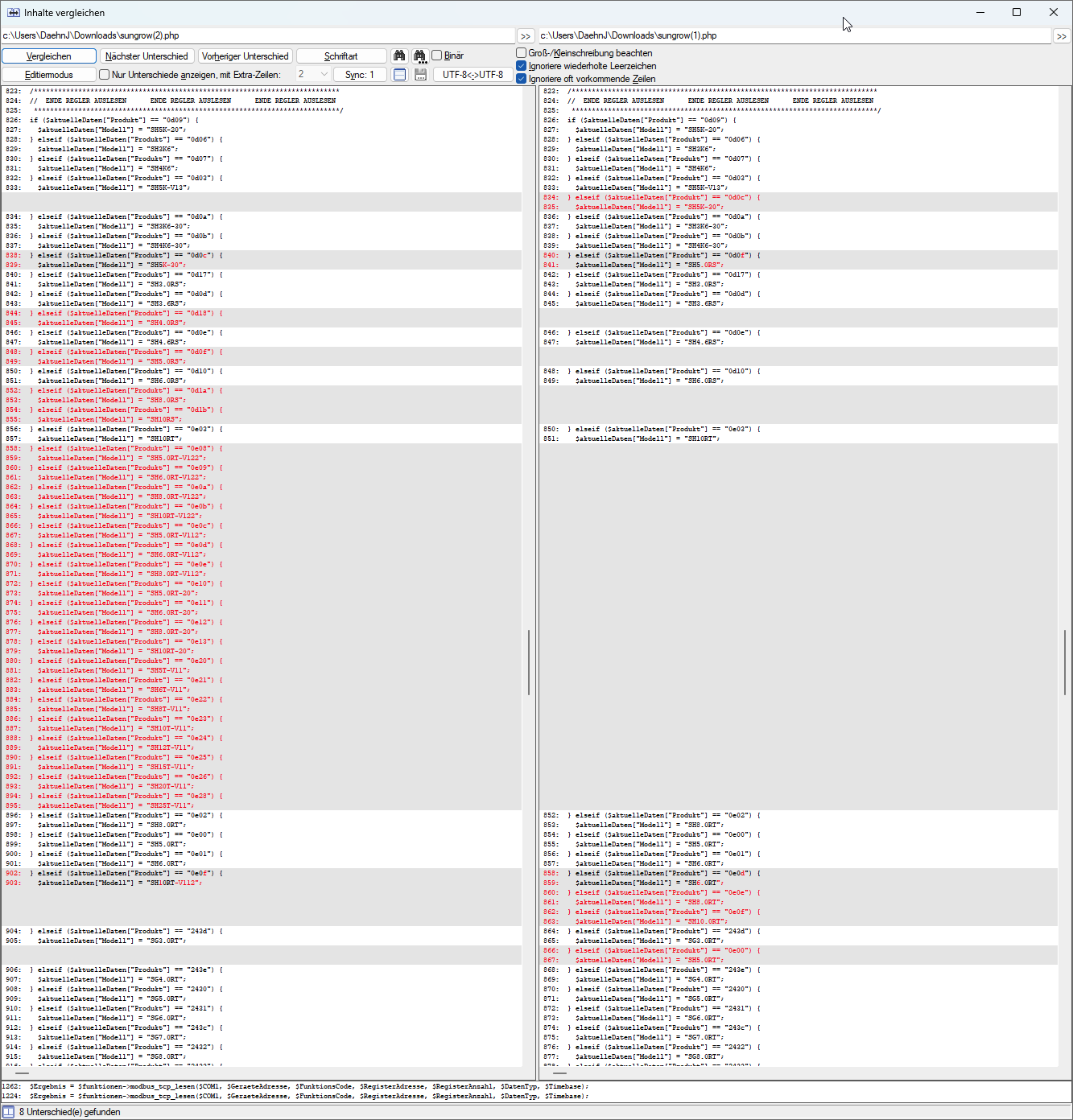Click the binoculars search icon
This screenshot has width=1073, height=1120.
click(x=399, y=56)
